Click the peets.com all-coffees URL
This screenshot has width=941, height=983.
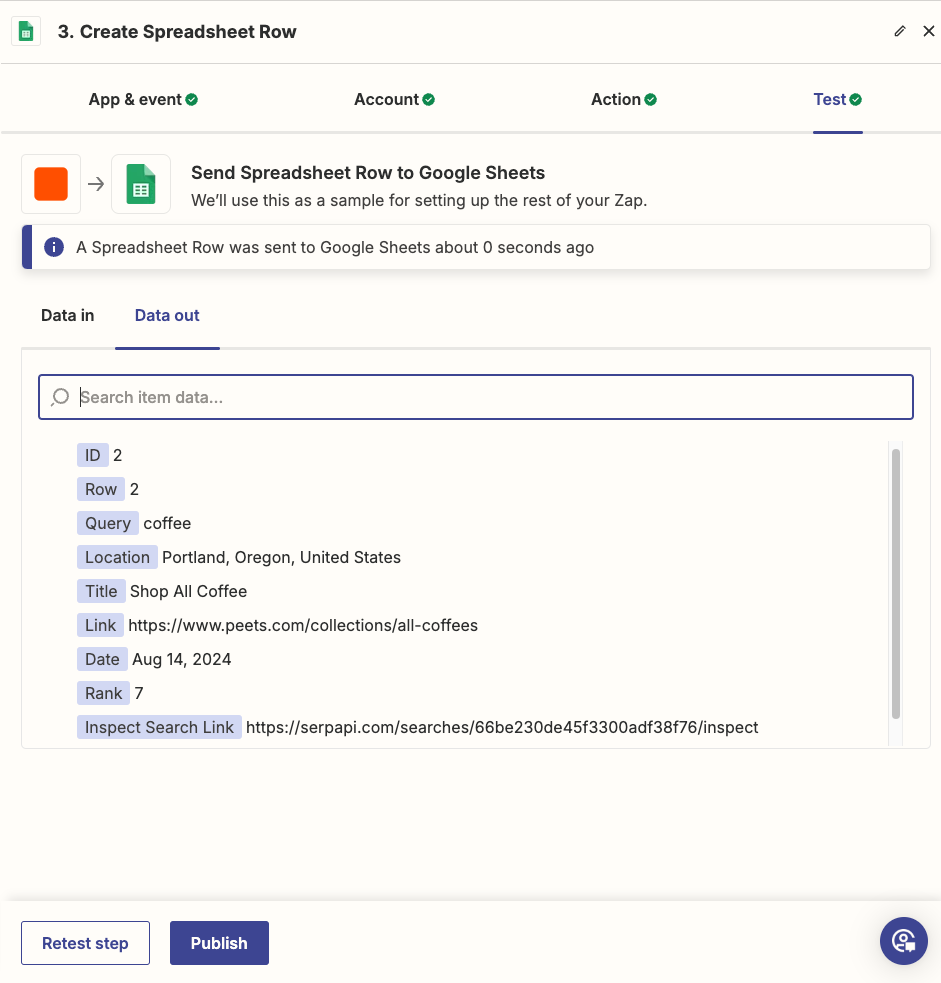pyautogui.click(x=303, y=625)
